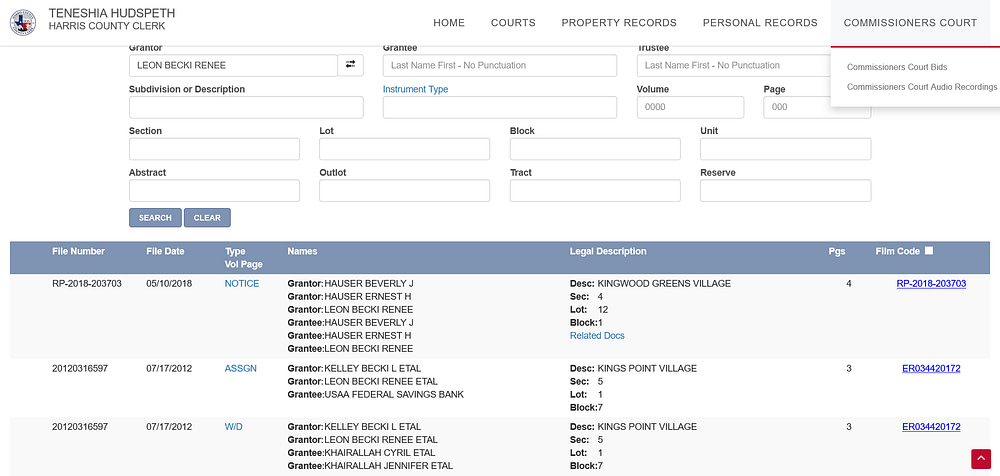The image size is (1000, 476).
Task: Click the Volume input field
Action: pos(690,107)
